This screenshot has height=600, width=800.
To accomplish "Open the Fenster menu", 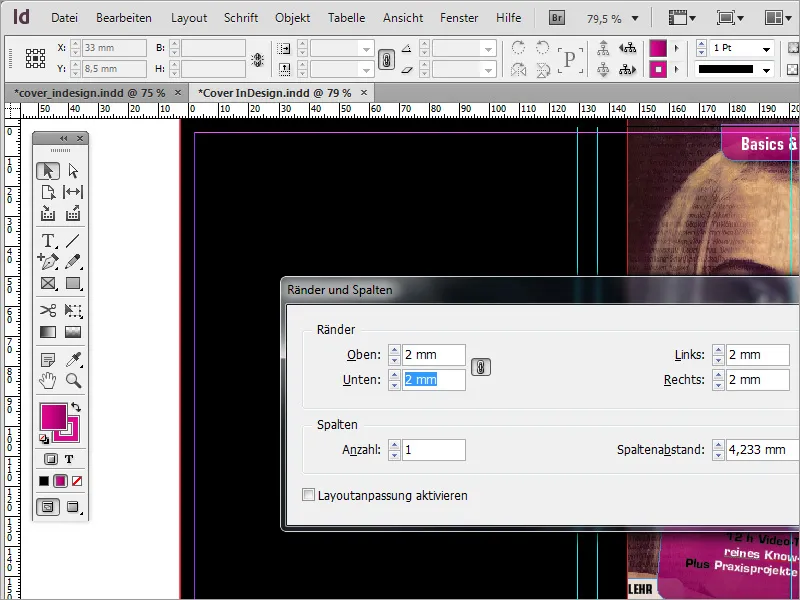I will point(459,18).
